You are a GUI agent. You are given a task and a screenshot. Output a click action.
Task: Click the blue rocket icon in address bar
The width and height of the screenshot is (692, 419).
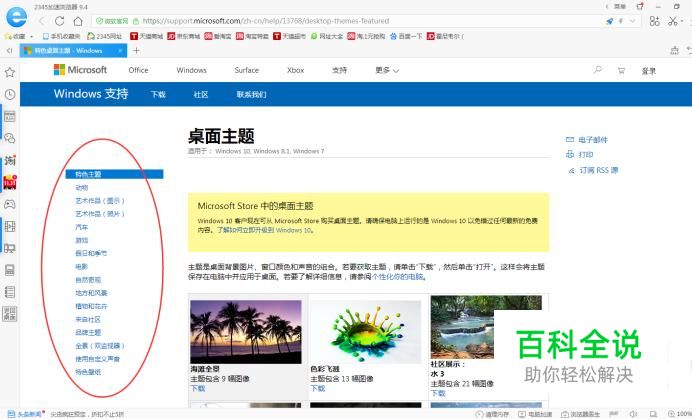(x=609, y=21)
